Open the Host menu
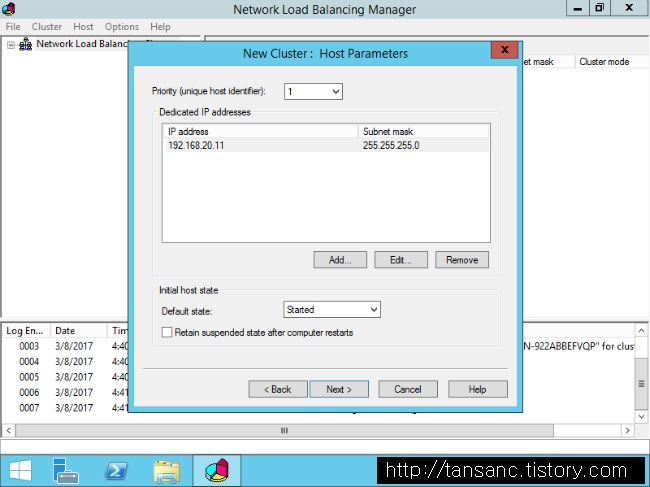Viewport: 650px width, 487px height. coord(83,27)
